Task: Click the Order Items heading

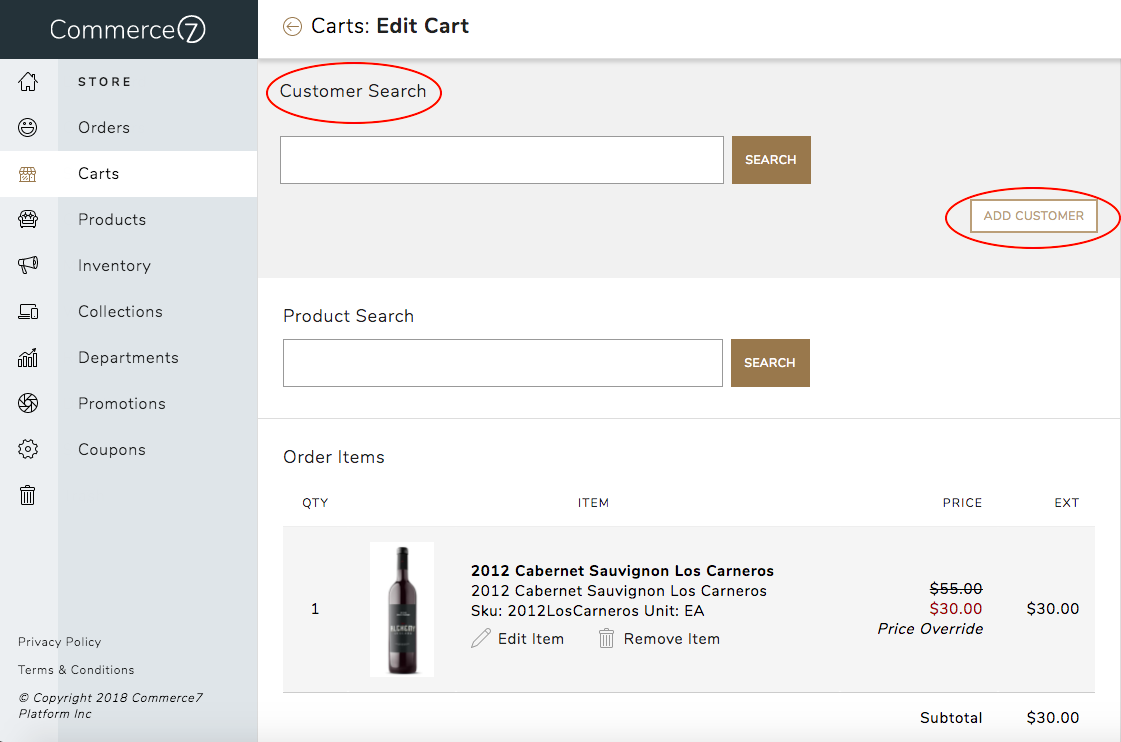Action: point(334,457)
